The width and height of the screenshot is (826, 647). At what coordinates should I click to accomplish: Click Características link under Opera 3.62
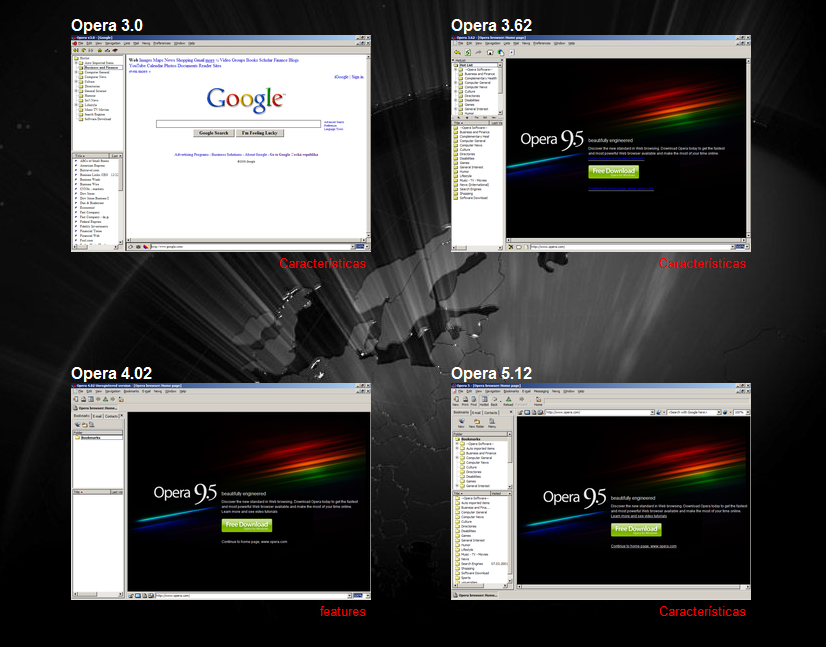(702, 263)
